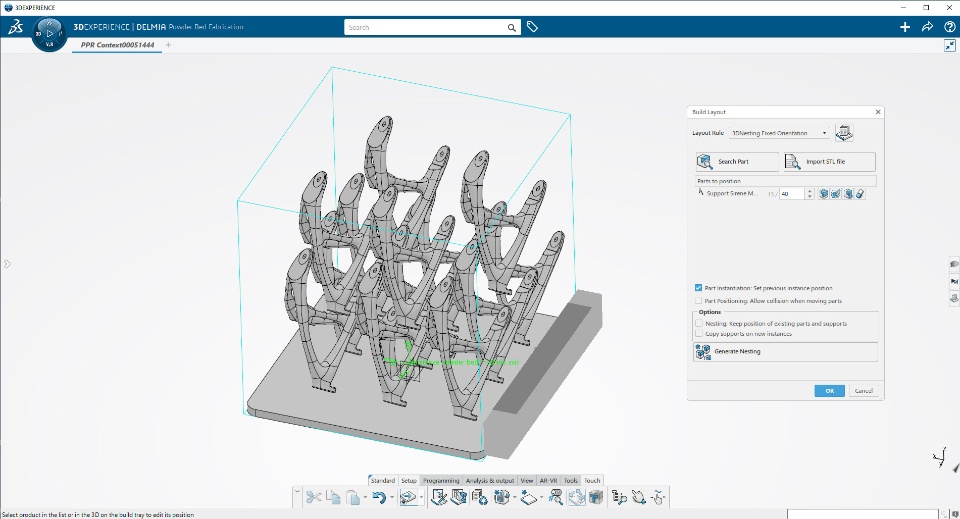Click the solid cube toolbar icon
The width and height of the screenshot is (960, 519).
(x=596, y=497)
